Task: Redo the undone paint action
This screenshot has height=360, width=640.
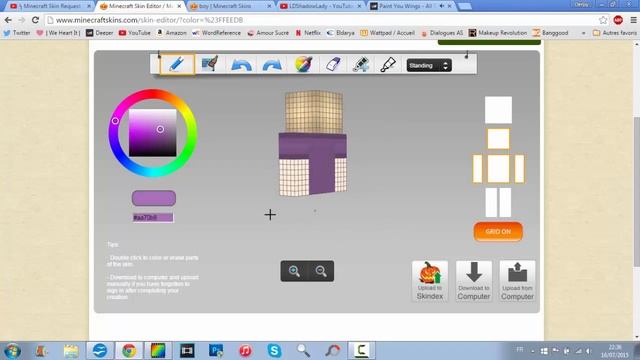Action: (x=272, y=65)
